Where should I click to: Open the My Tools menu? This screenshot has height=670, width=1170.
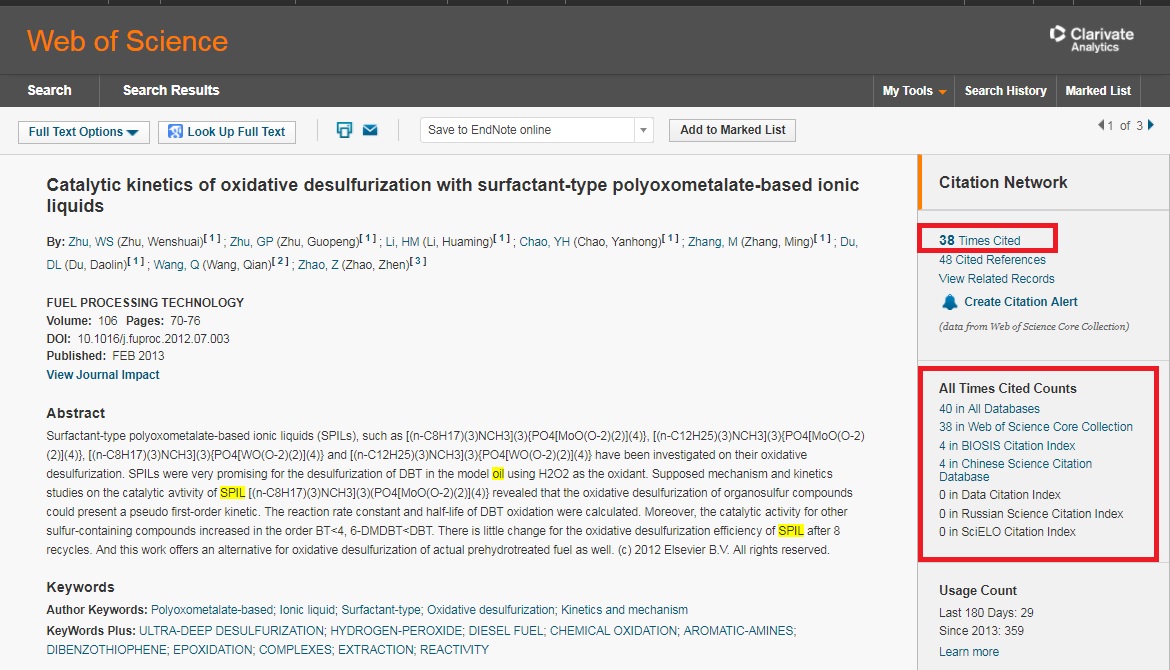(914, 91)
